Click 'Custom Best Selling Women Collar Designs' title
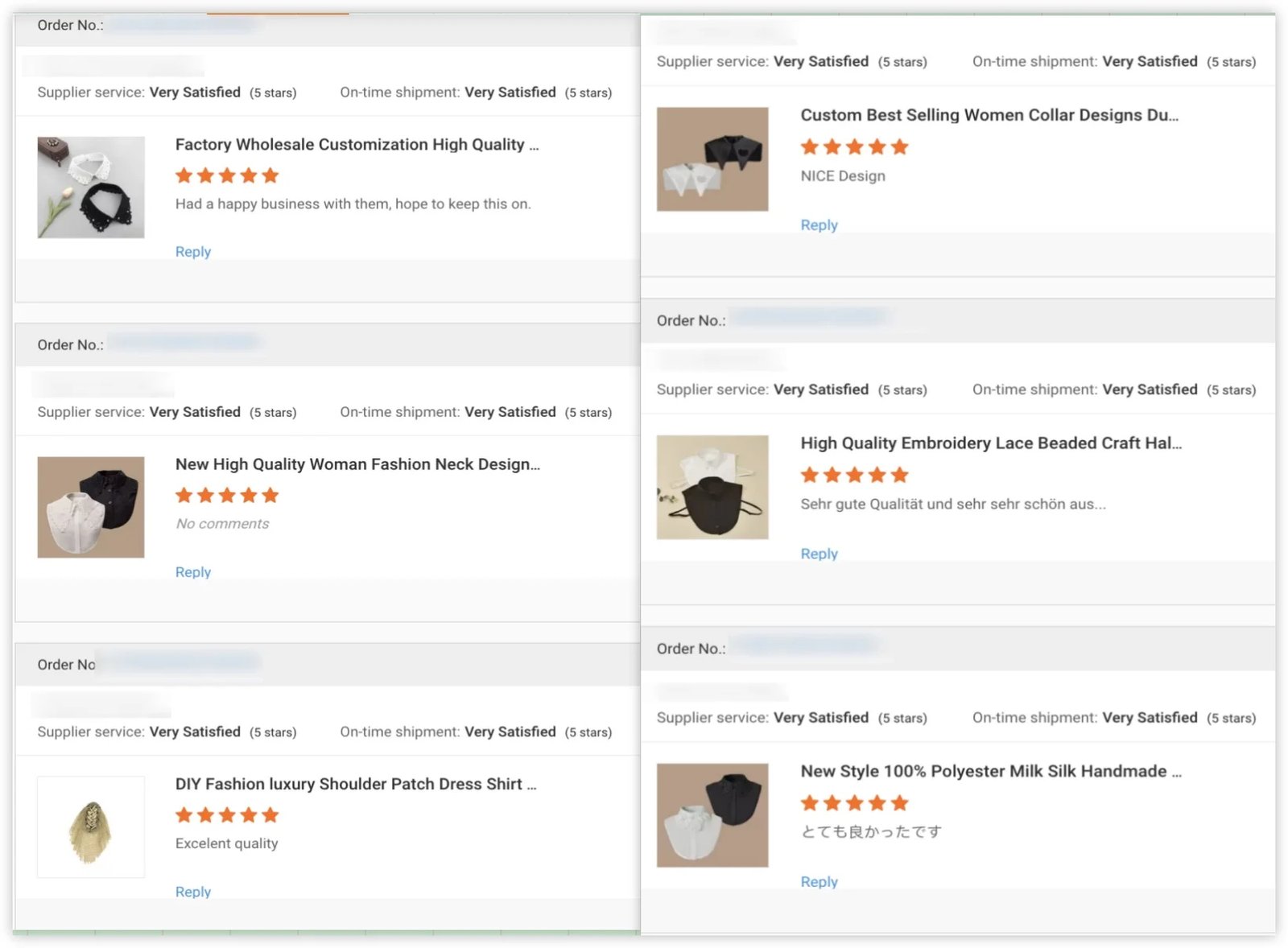 click(x=989, y=115)
